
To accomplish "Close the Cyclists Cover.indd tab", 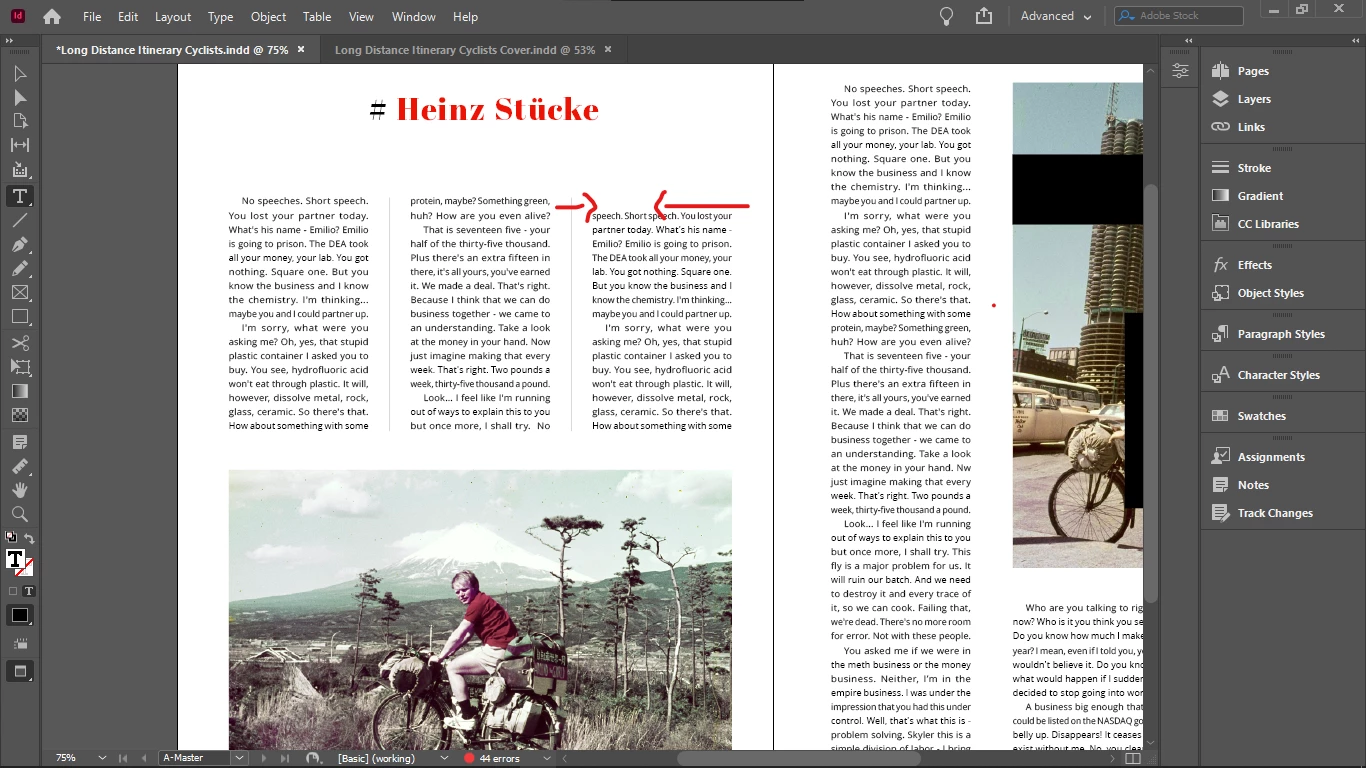I will click(x=607, y=50).
